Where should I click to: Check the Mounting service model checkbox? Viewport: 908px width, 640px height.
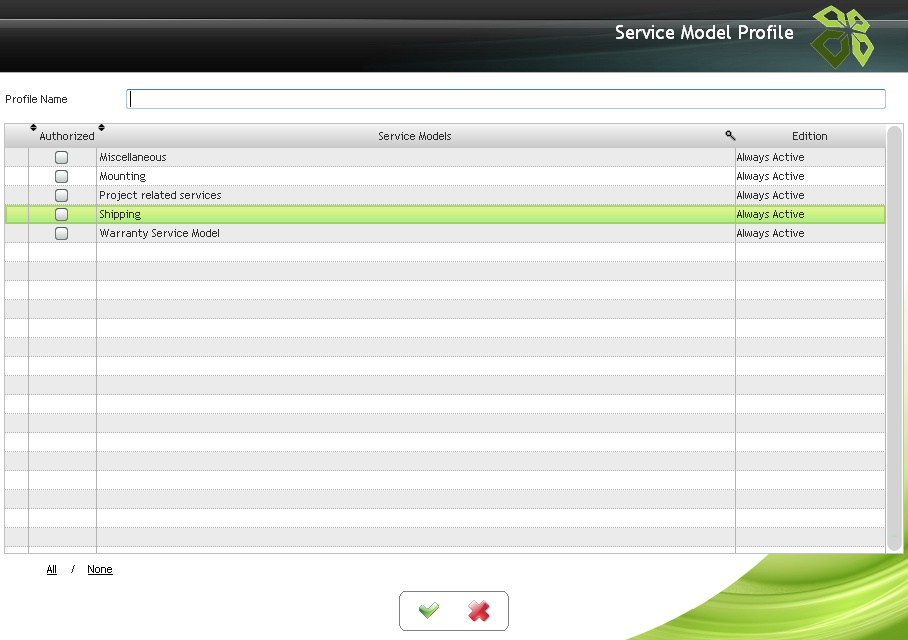pos(62,176)
